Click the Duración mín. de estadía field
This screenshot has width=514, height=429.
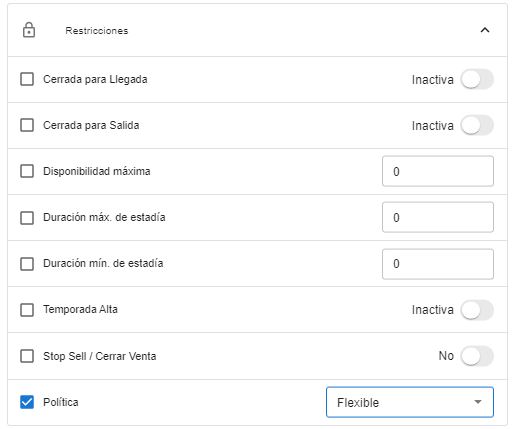coord(438,264)
